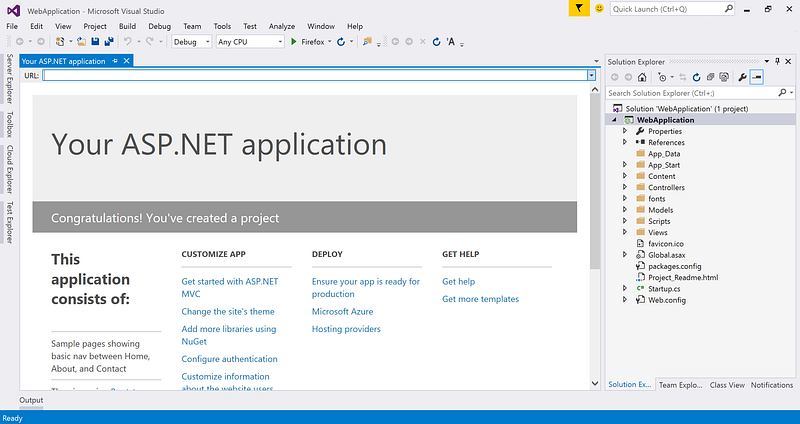
Task: Click 'Configure authentication' link
Action: click(x=230, y=359)
